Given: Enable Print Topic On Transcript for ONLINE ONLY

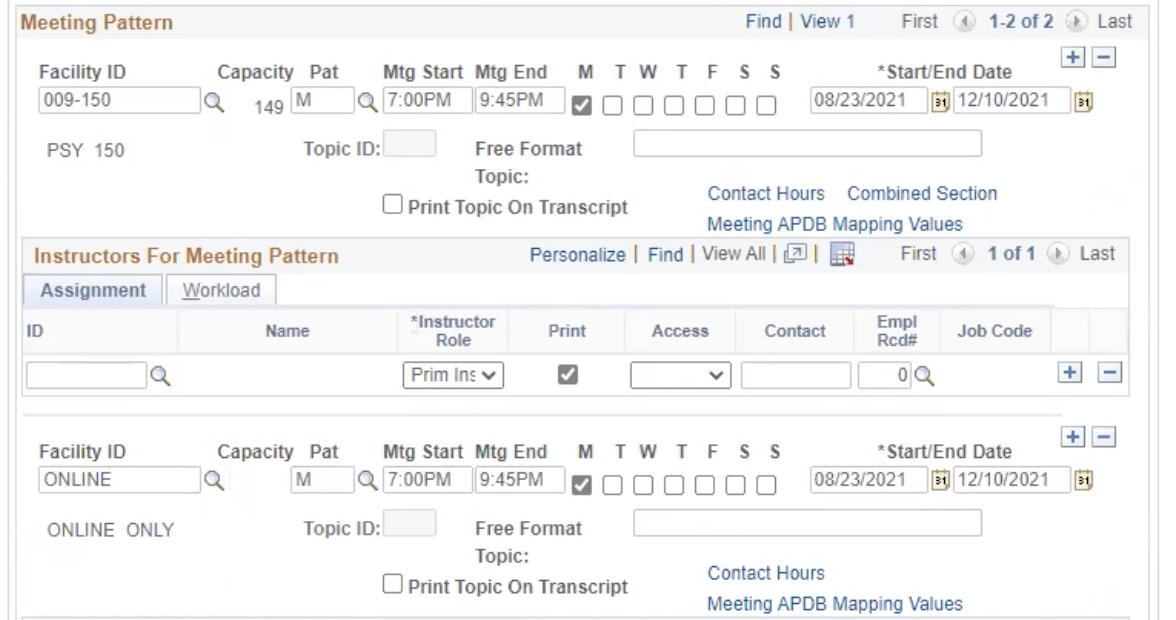Looking at the screenshot, I should tap(392, 583).
